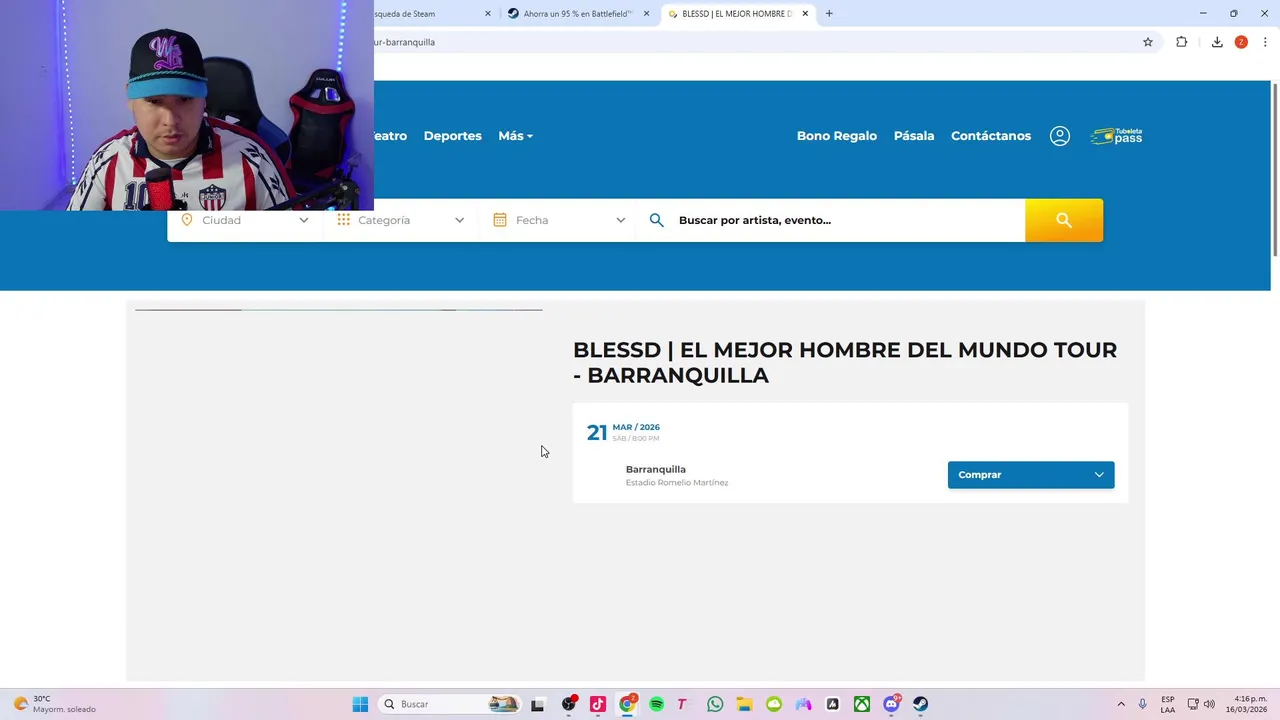
Task: Open the Chrome extensions puzzle icon
Action: click(1182, 42)
